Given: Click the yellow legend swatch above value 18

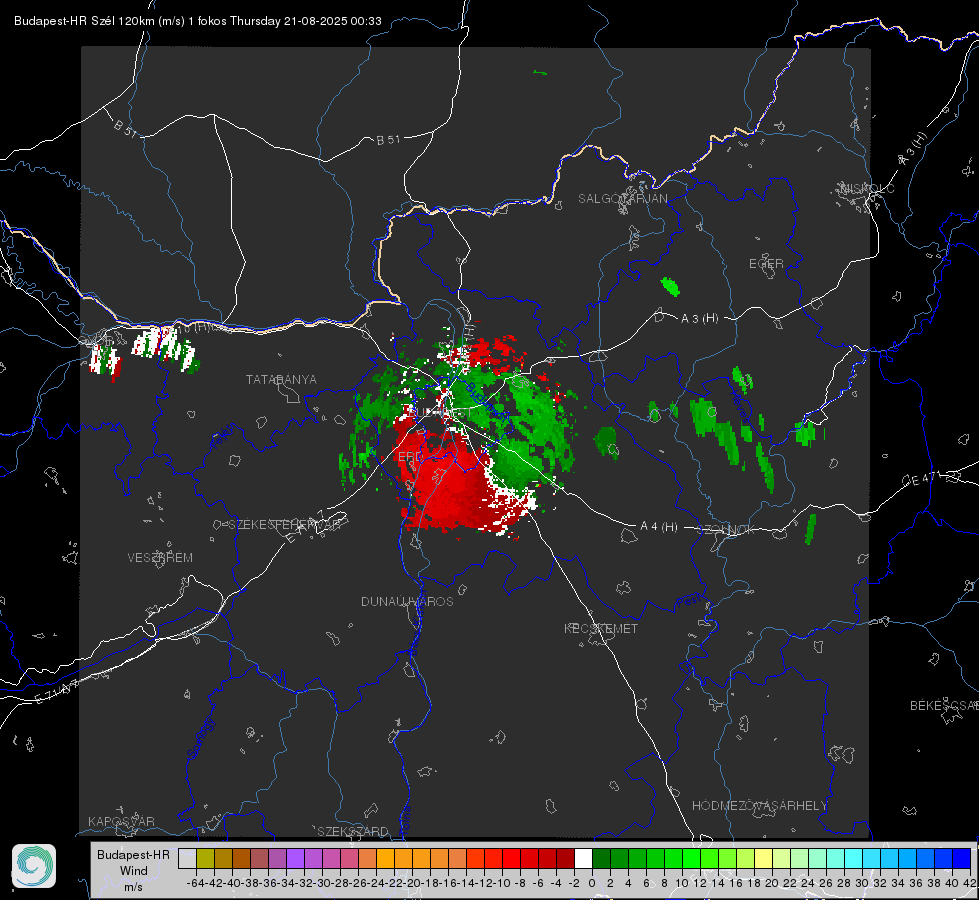Looking at the screenshot, I should click(764, 858).
